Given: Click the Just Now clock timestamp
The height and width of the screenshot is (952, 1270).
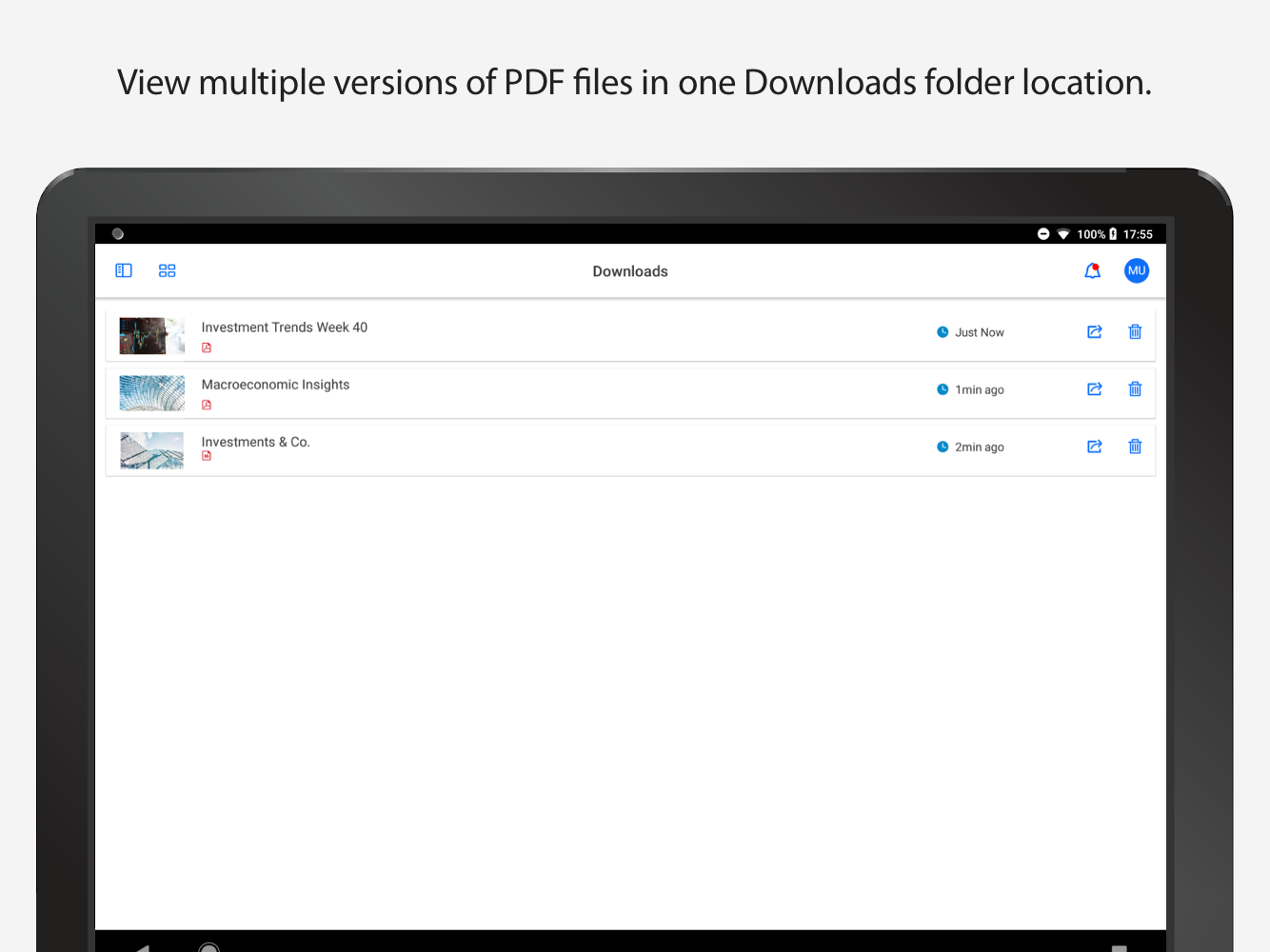Looking at the screenshot, I should (x=970, y=332).
